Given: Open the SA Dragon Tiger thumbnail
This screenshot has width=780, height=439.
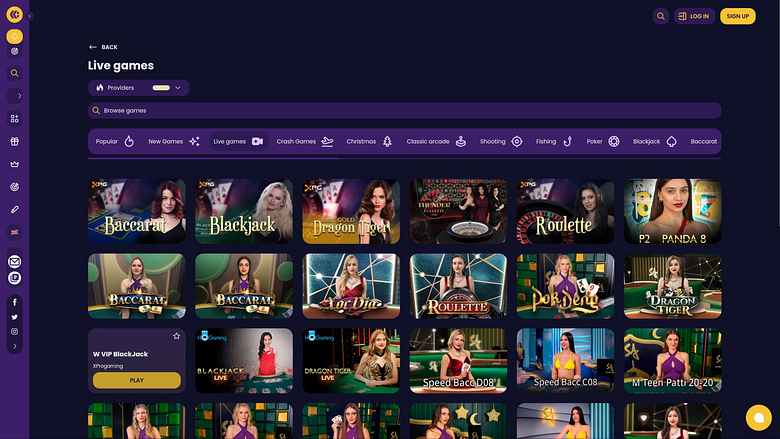Looking at the screenshot, I should click(x=673, y=286).
